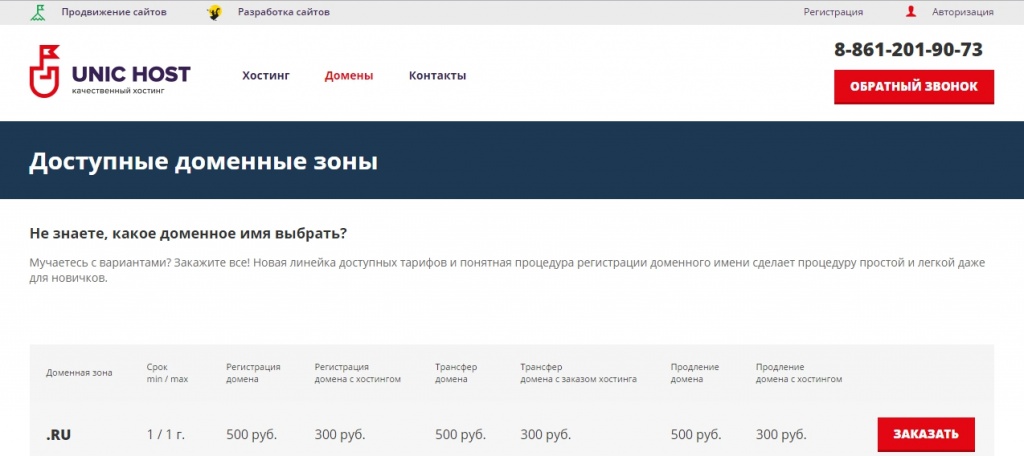
Task: Select the Контакты menu item
Action: (438, 76)
